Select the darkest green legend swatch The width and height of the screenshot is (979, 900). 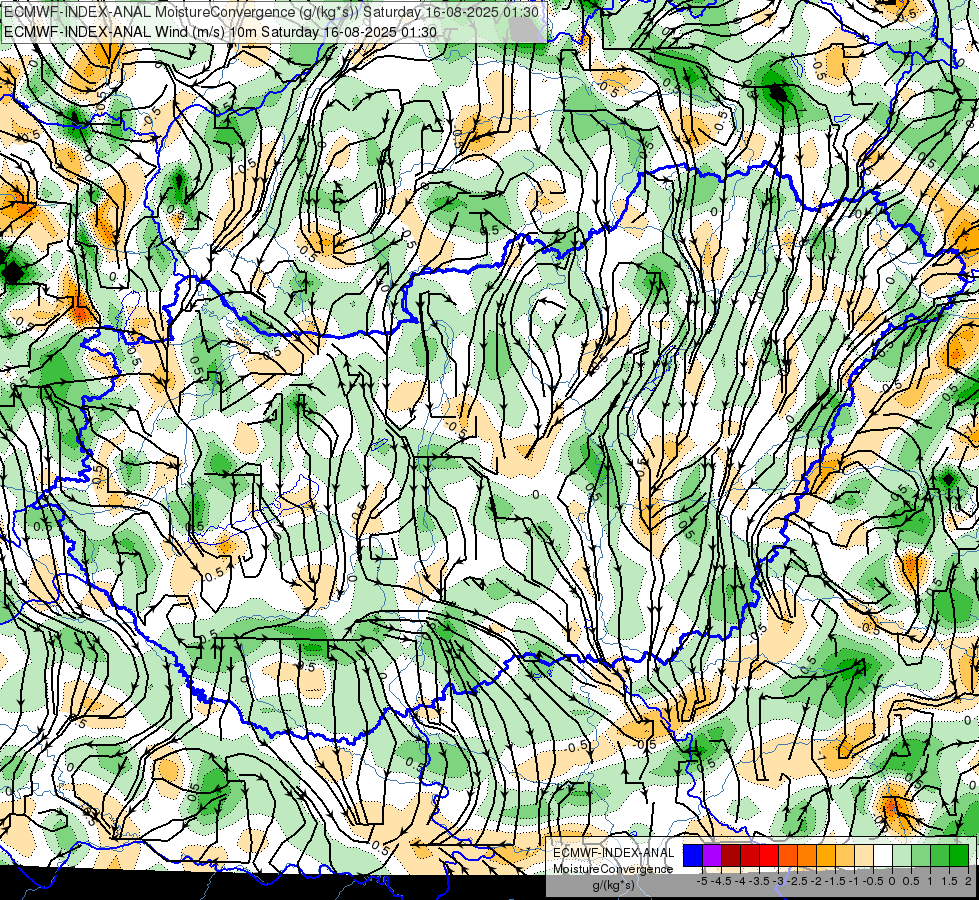[x=959, y=856]
